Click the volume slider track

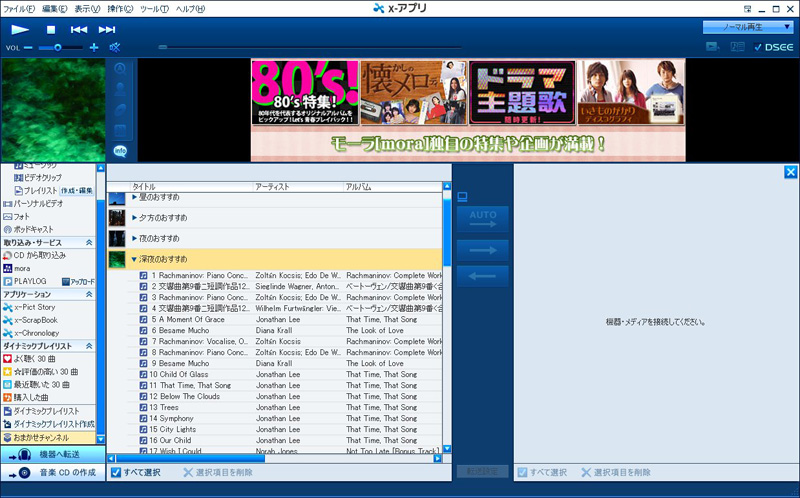(x=60, y=47)
